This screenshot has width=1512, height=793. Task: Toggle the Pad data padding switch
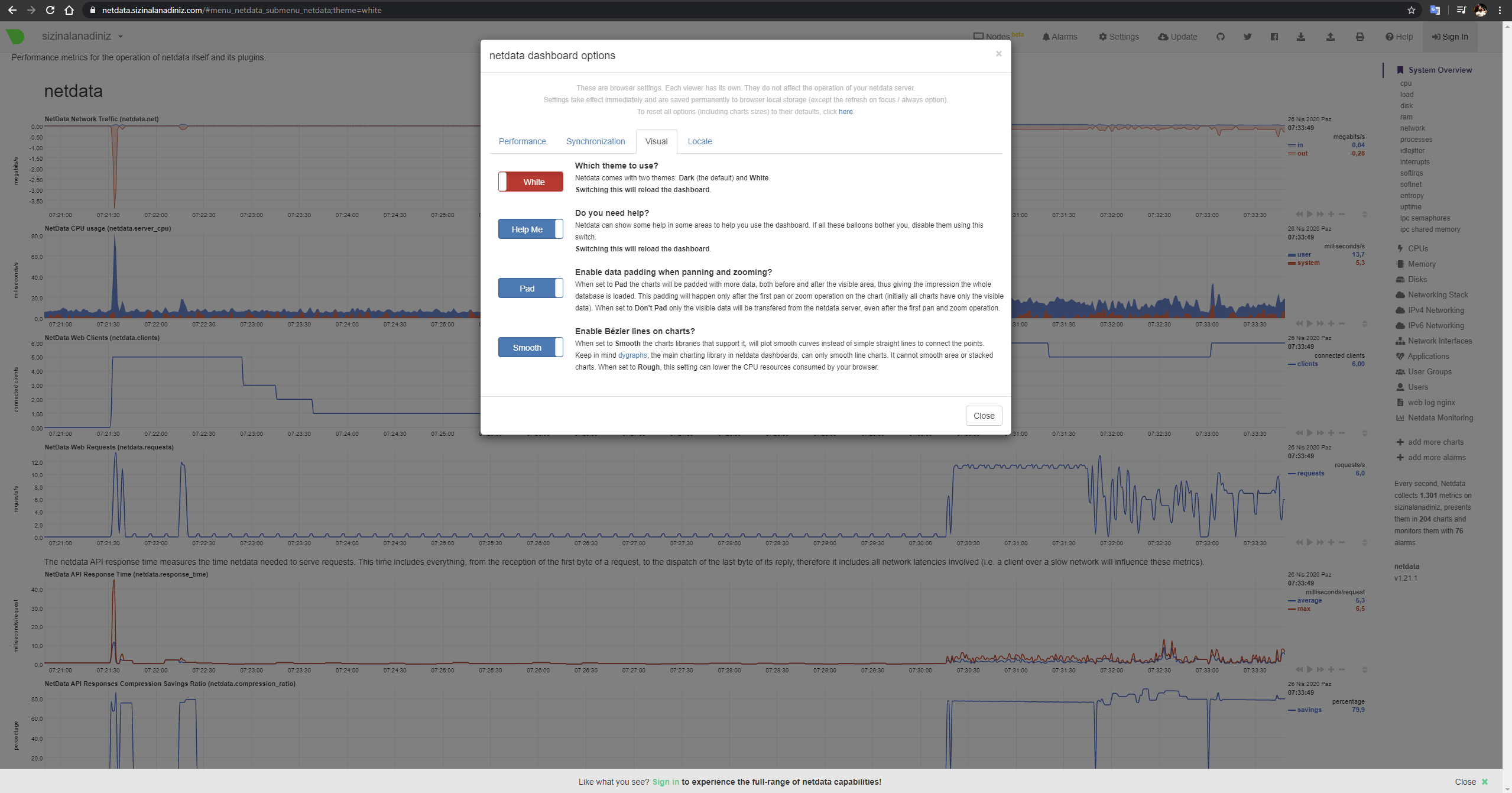530,288
